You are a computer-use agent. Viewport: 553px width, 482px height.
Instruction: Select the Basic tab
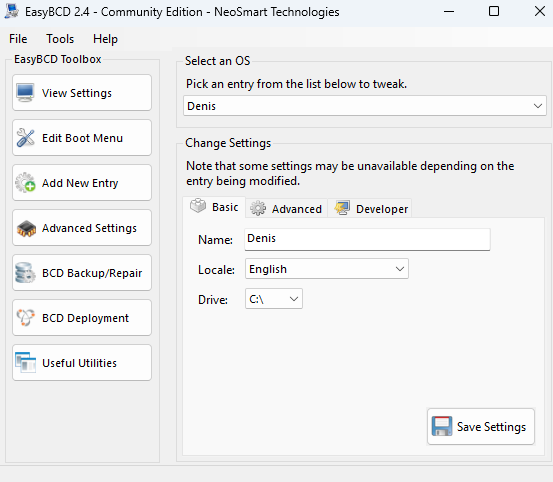[214, 207]
